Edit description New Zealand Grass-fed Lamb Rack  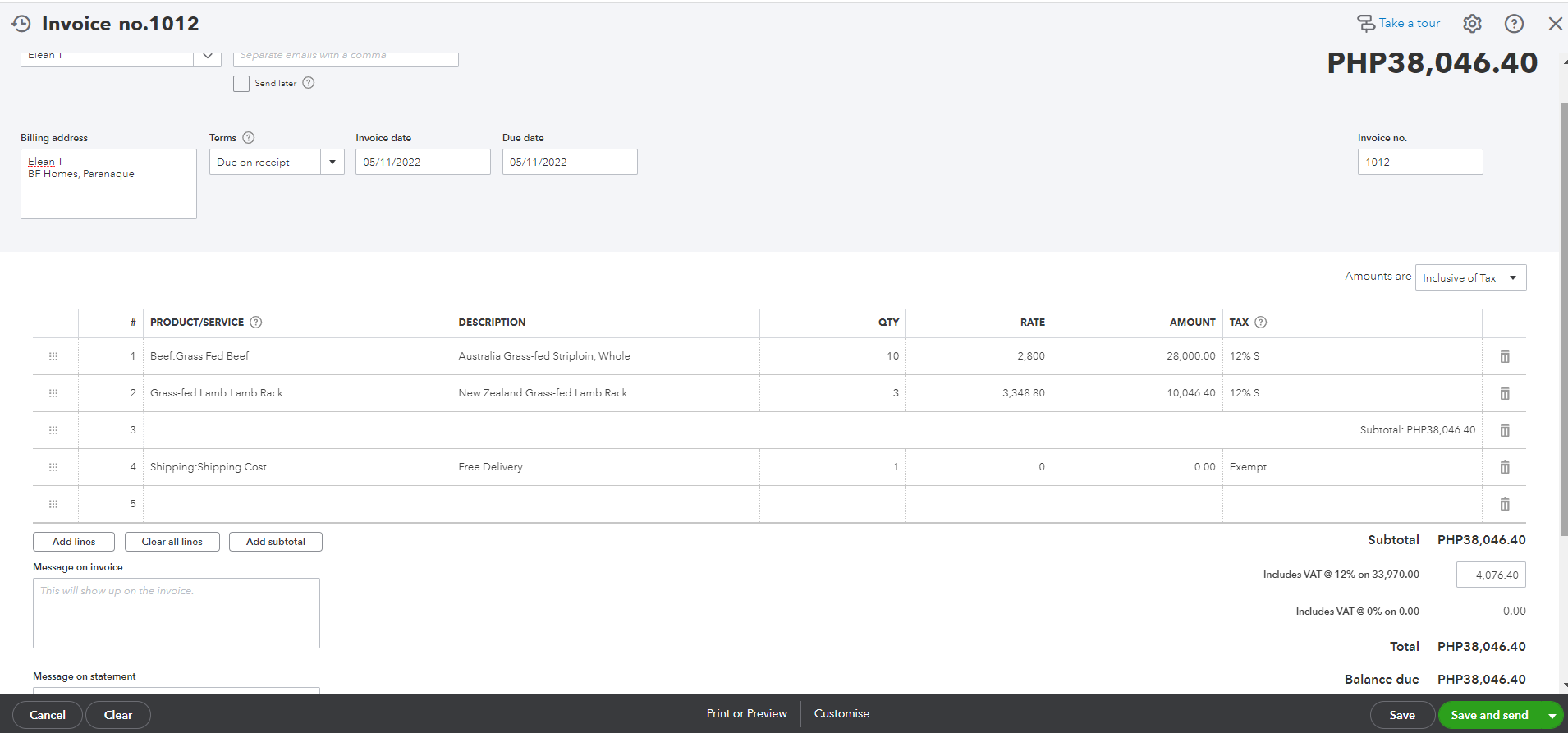pyautogui.click(x=606, y=393)
